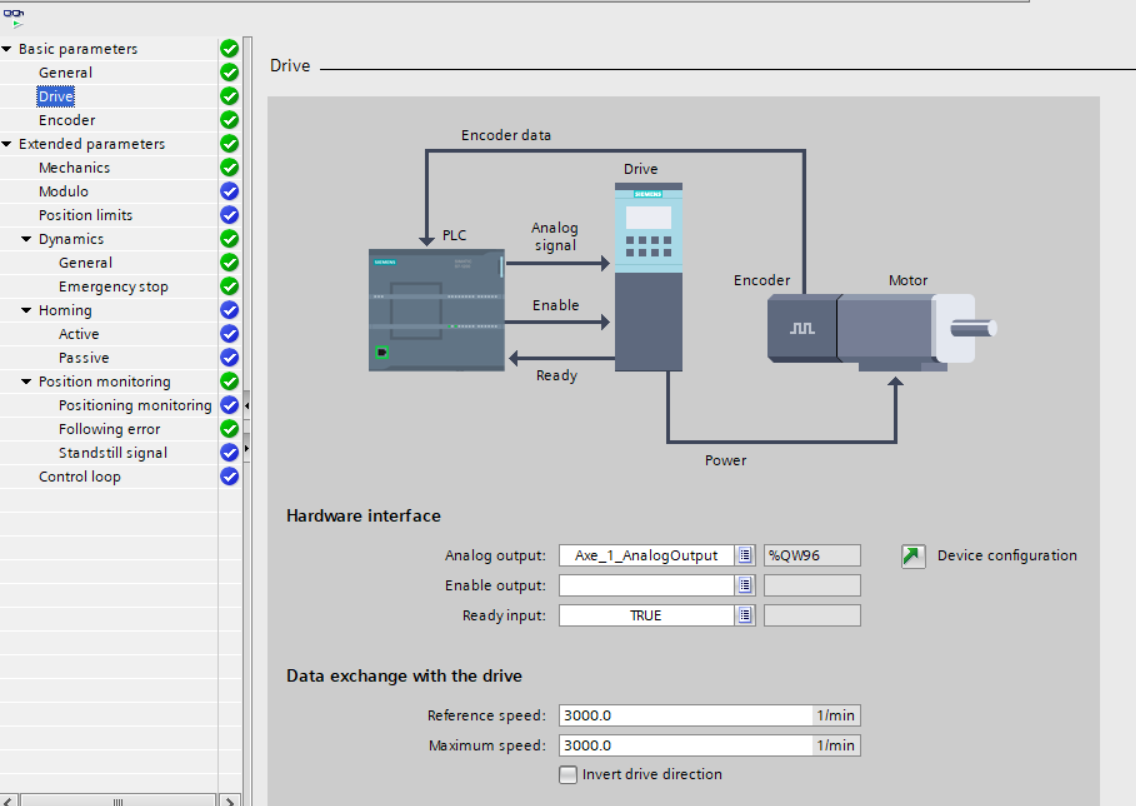This screenshot has width=1136, height=806.
Task: Click blue status checkmark next to Modulo
Action: pyautogui.click(x=229, y=192)
